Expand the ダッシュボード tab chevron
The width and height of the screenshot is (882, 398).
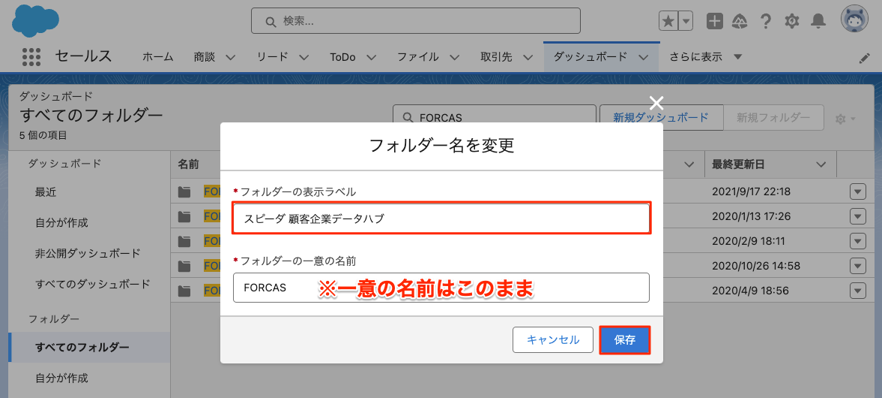[x=644, y=57]
